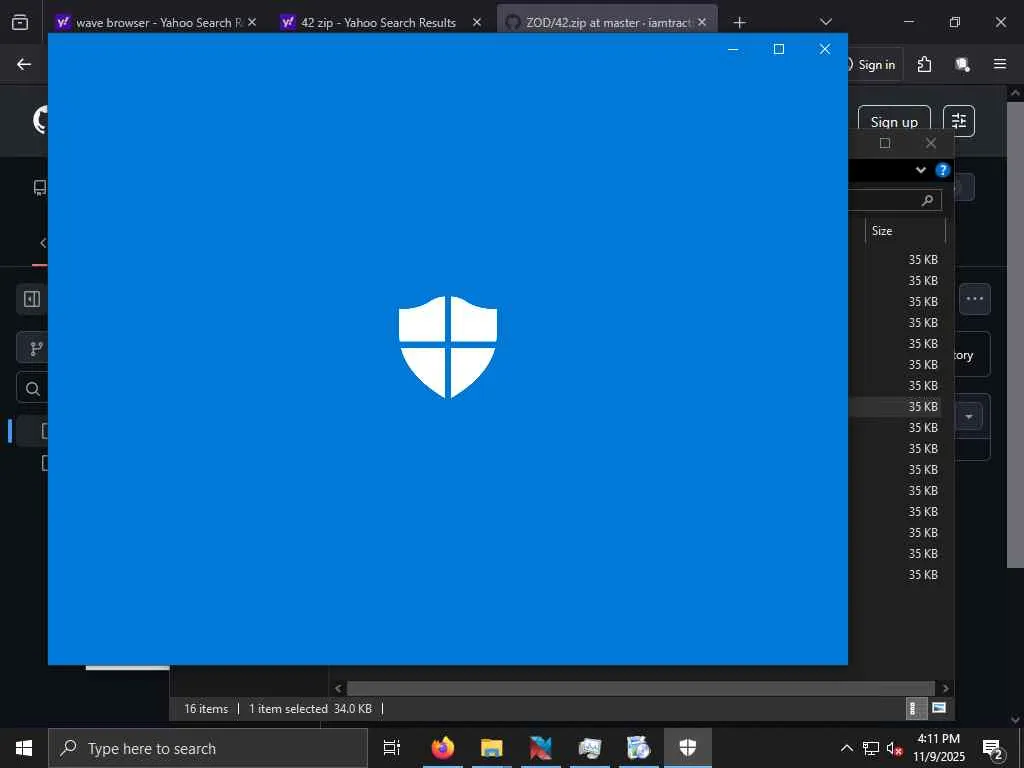Switch to the wave browser Yahoo Search tab
Screen dimensions: 1024x768
tap(157, 22)
